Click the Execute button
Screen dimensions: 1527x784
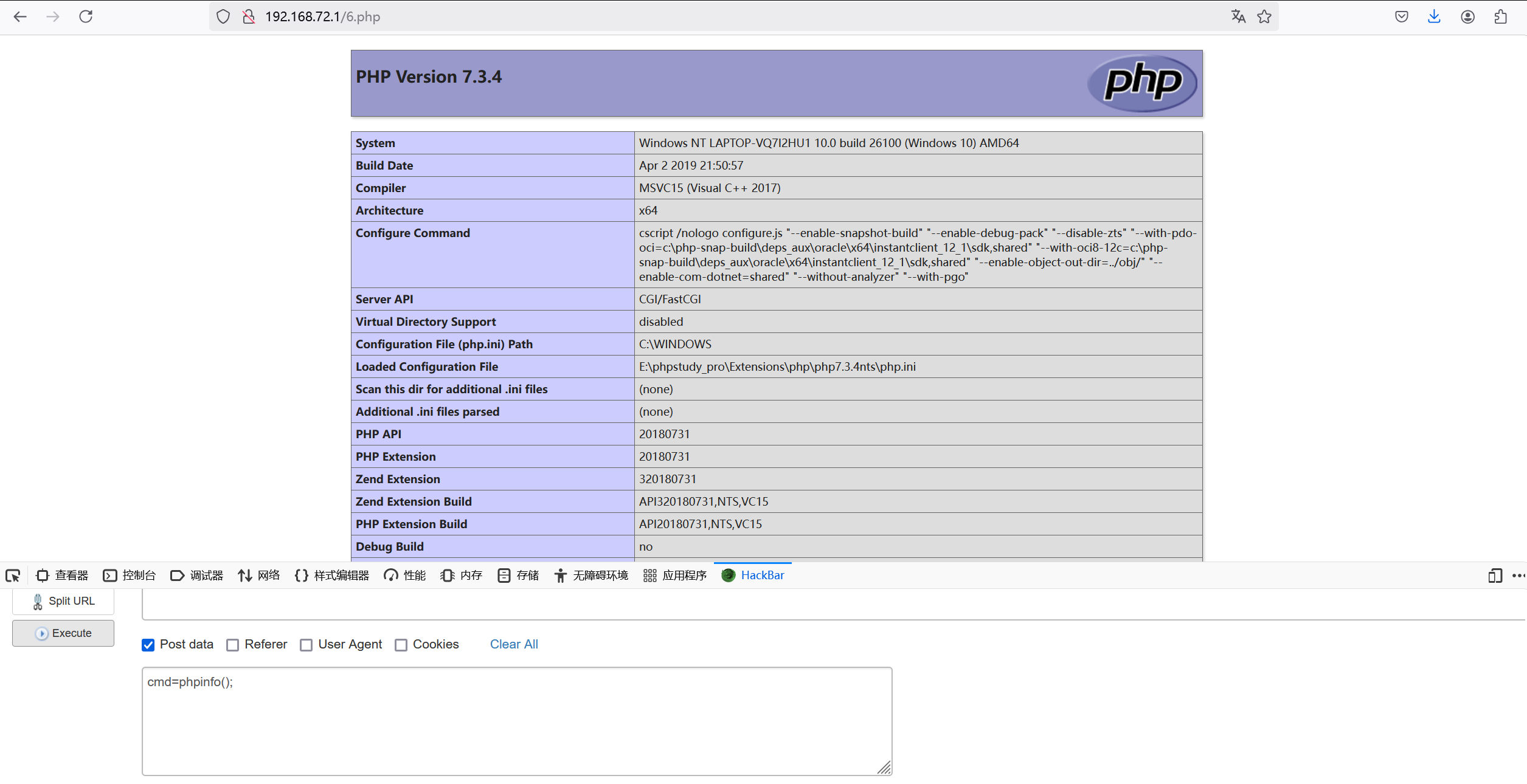click(x=63, y=633)
